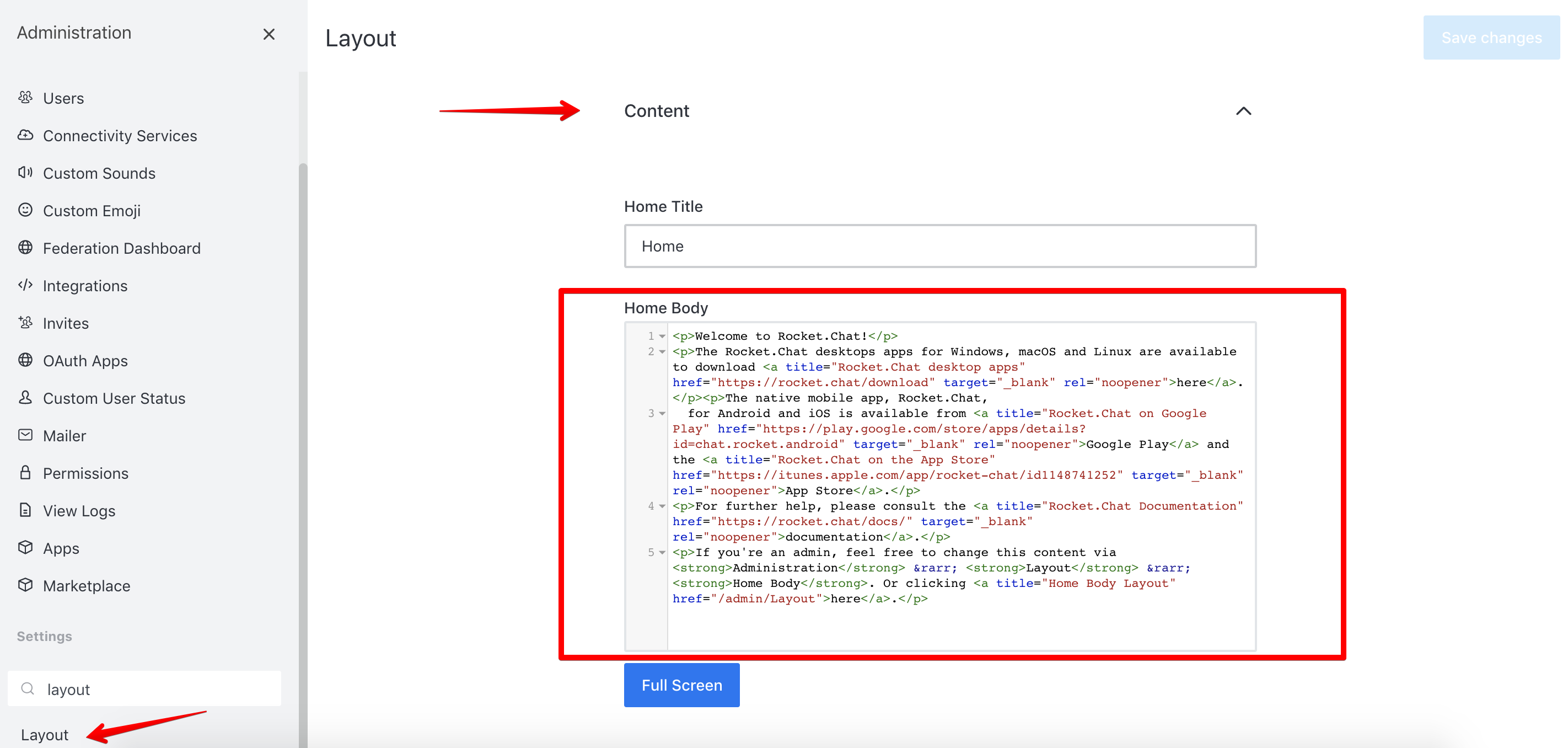1568x748 pixels.
Task: Click the Save changes button
Action: [x=1491, y=38]
